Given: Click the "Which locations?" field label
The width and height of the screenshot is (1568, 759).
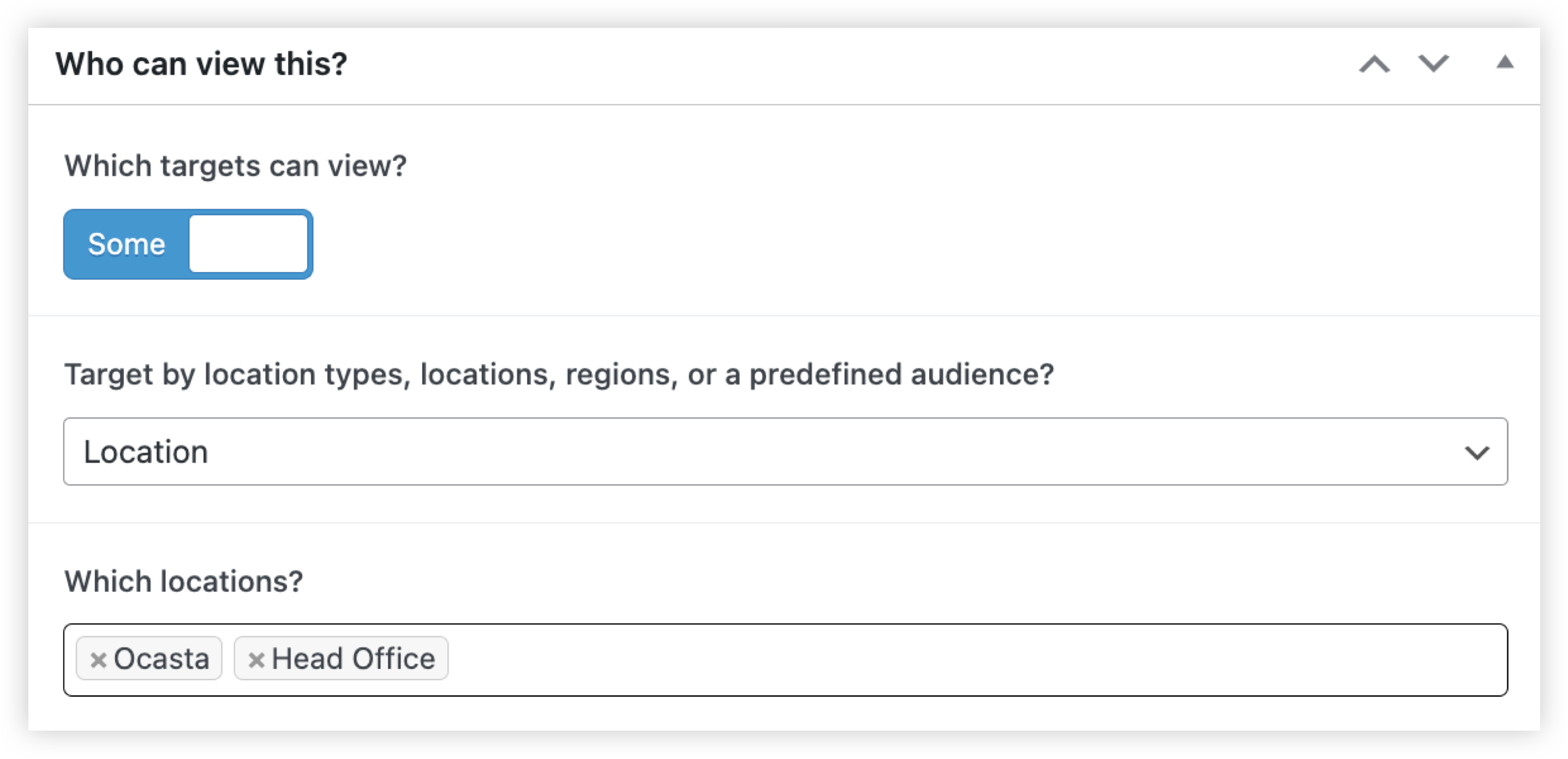Looking at the screenshot, I should click(x=183, y=581).
